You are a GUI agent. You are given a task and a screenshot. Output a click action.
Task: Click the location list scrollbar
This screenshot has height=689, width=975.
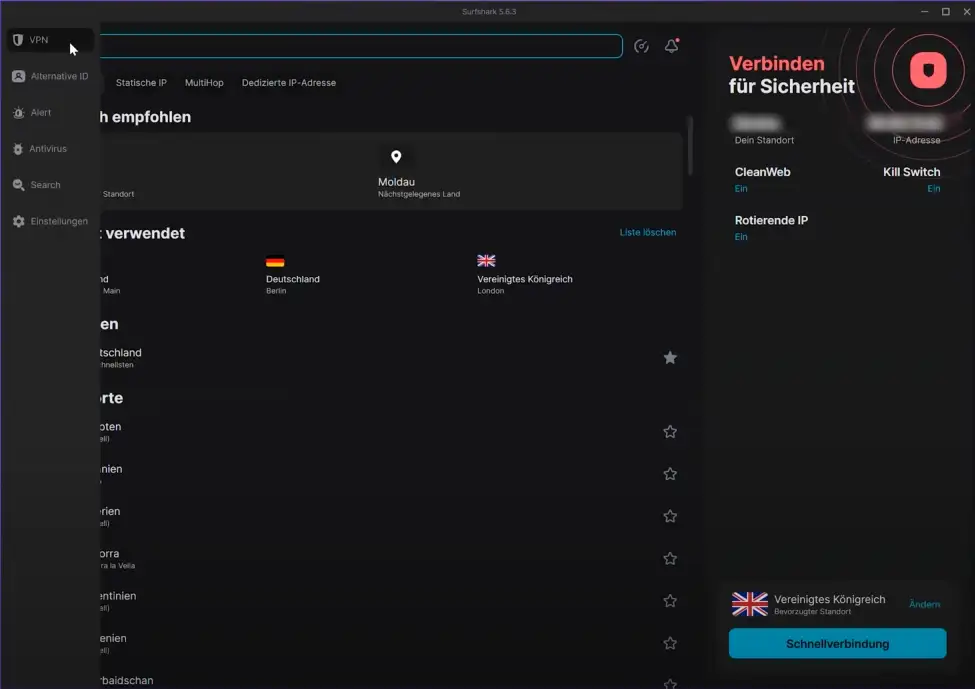click(689, 145)
